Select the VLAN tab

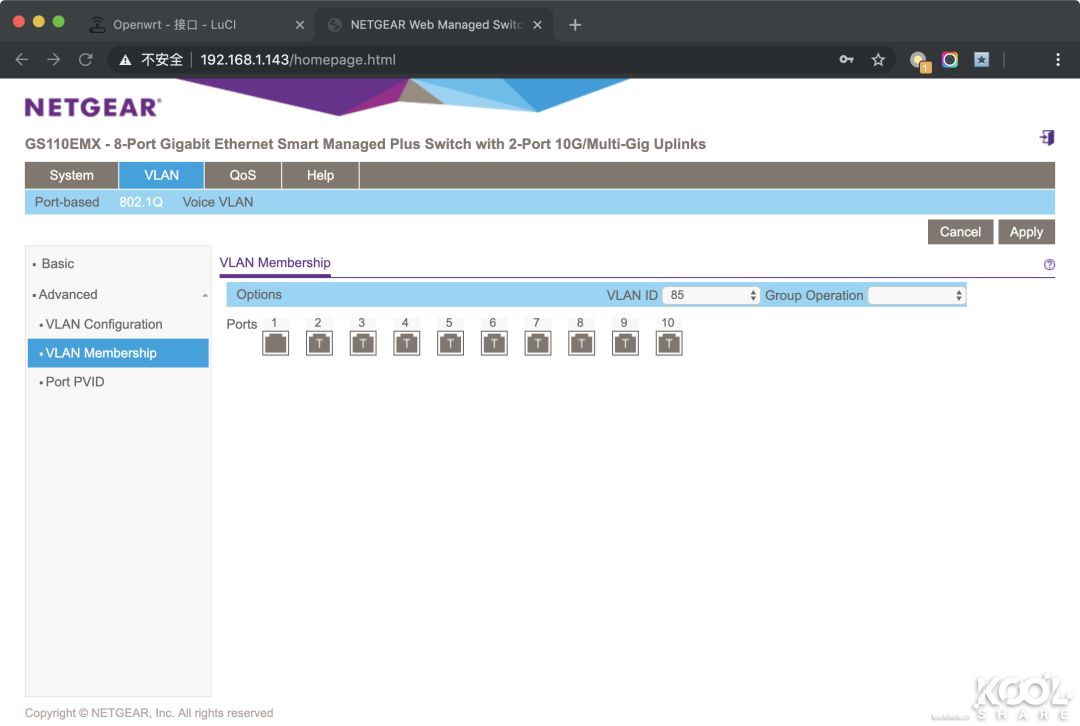tap(161, 175)
